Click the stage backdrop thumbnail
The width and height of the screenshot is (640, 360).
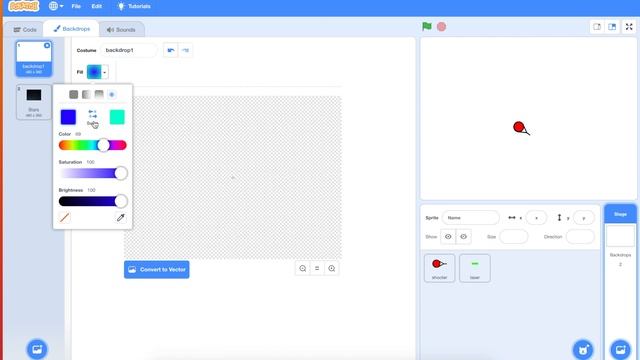620,236
